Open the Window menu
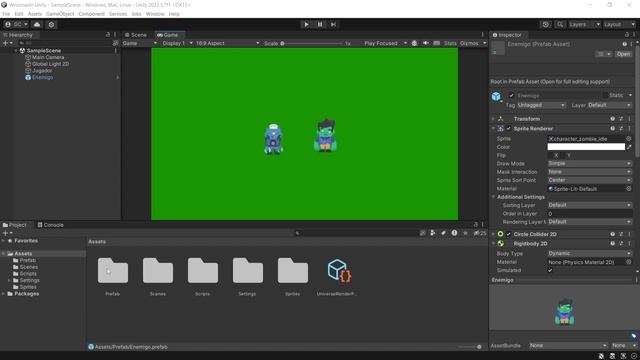The image size is (640, 360). [155, 14]
